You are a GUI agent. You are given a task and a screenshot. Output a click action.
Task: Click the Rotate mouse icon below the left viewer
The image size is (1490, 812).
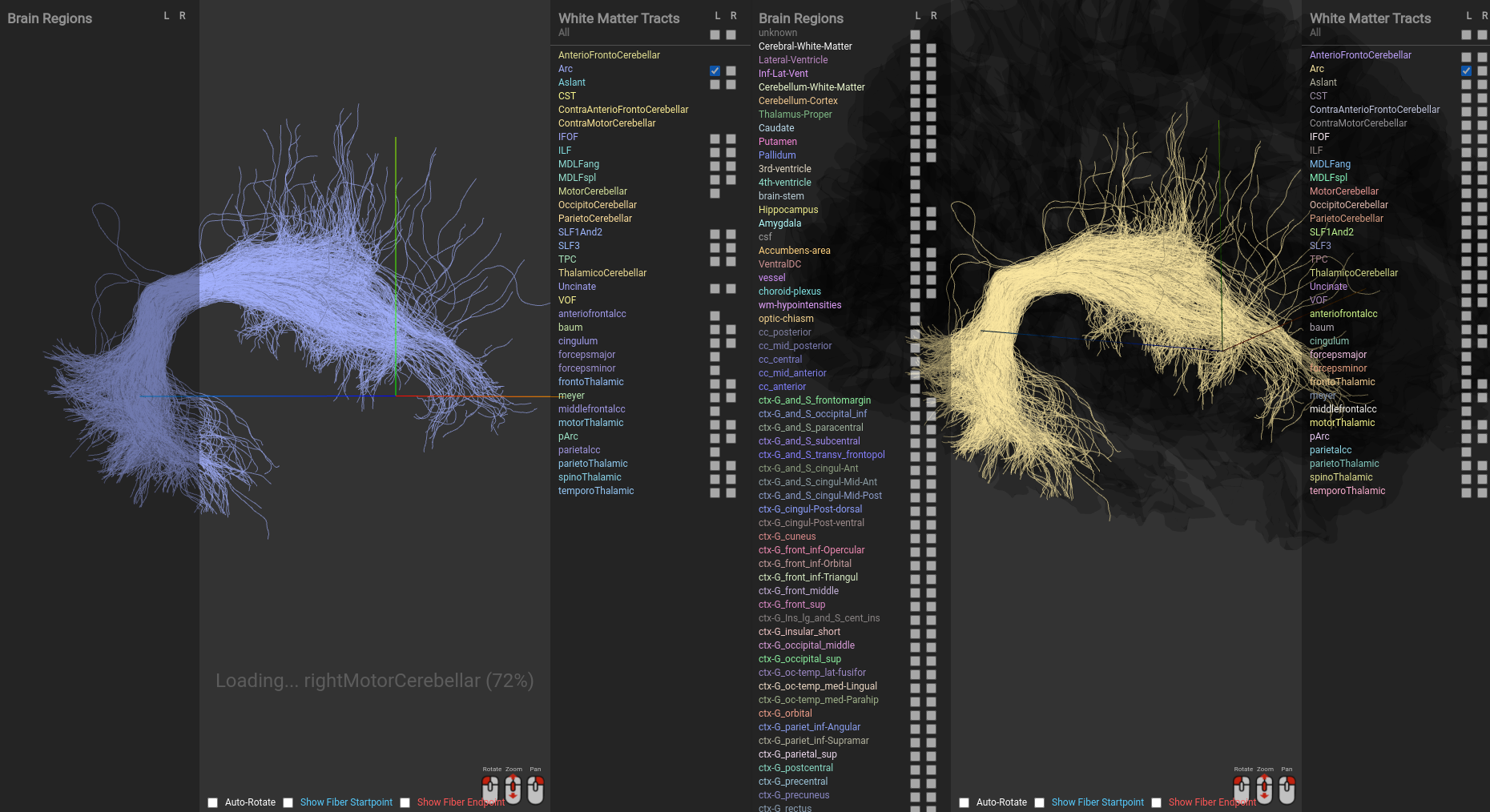tap(491, 790)
